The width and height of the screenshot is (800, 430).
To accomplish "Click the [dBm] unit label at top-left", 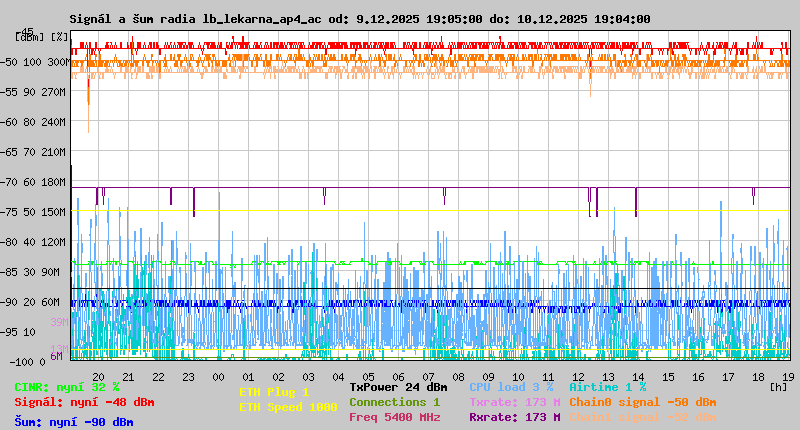I will click(x=28, y=37).
